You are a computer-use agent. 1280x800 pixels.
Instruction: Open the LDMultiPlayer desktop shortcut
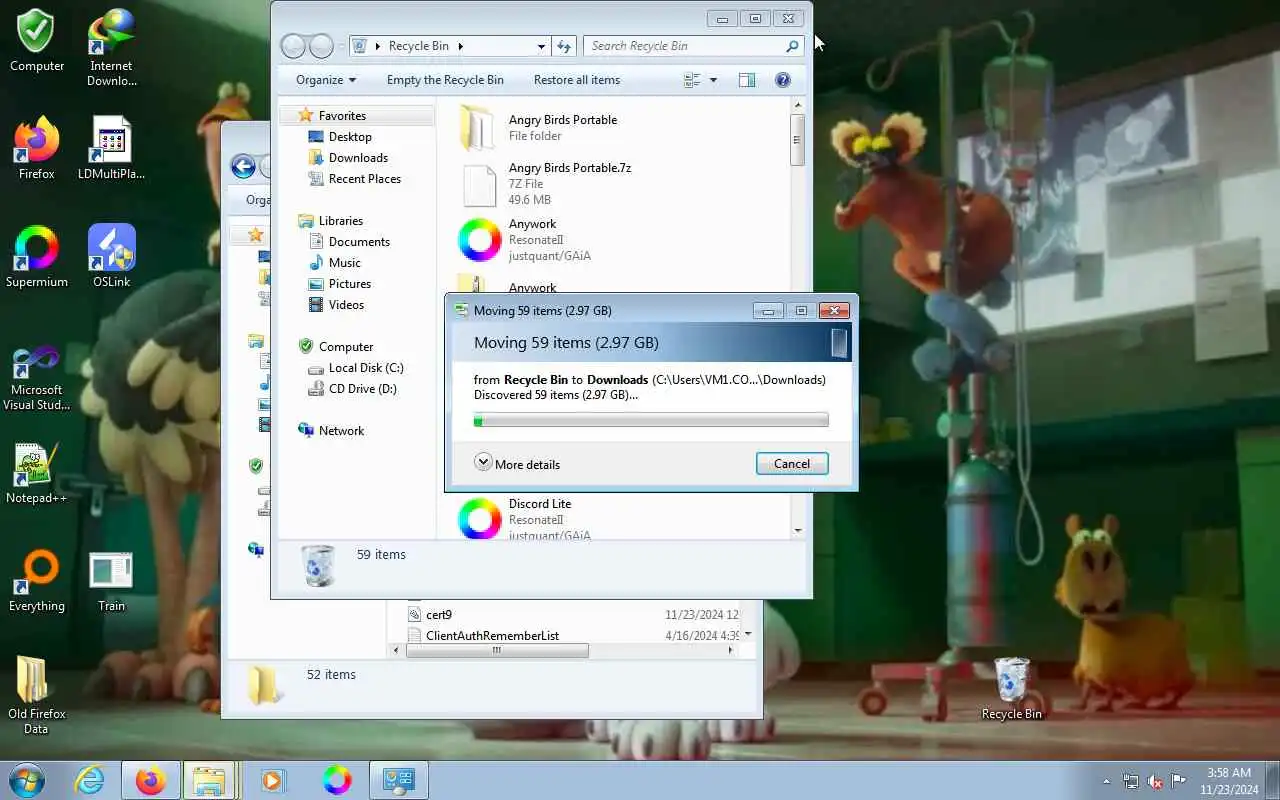[111, 148]
